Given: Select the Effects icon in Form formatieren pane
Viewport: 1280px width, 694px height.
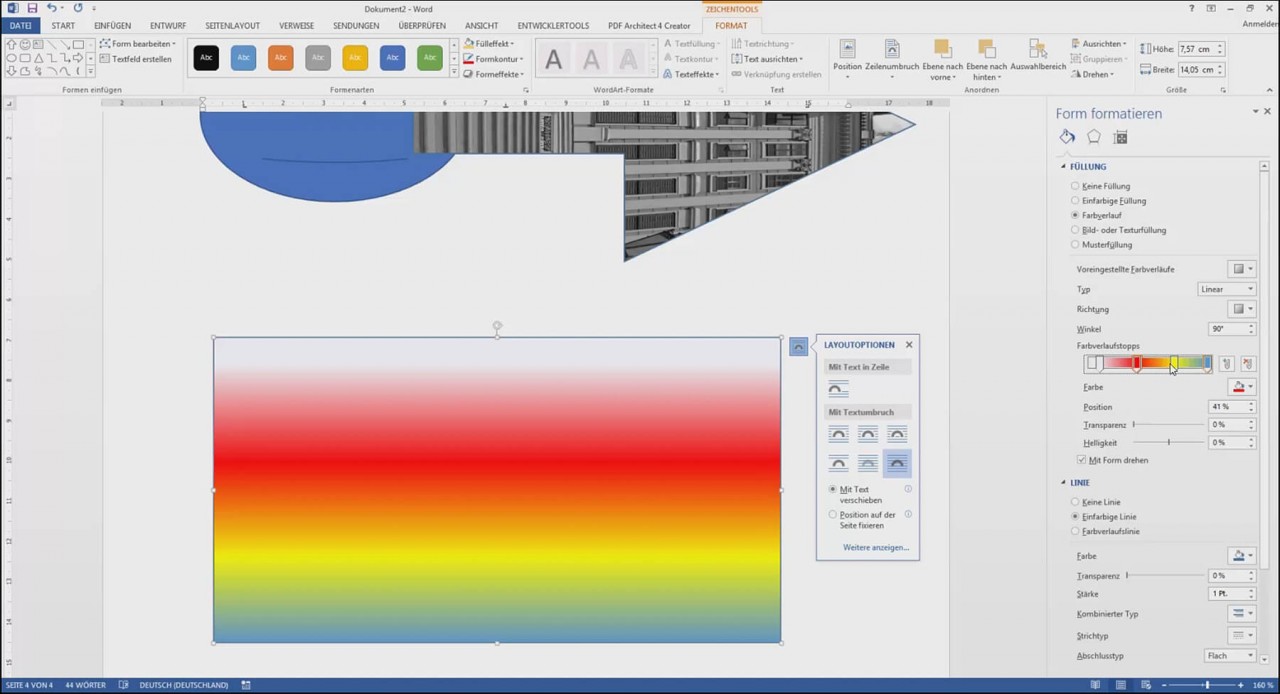Looking at the screenshot, I should pos(1093,137).
